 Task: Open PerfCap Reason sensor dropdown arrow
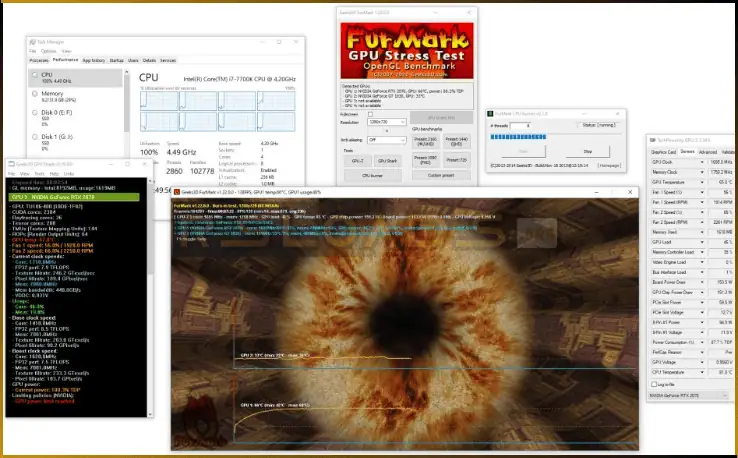coord(702,352)
